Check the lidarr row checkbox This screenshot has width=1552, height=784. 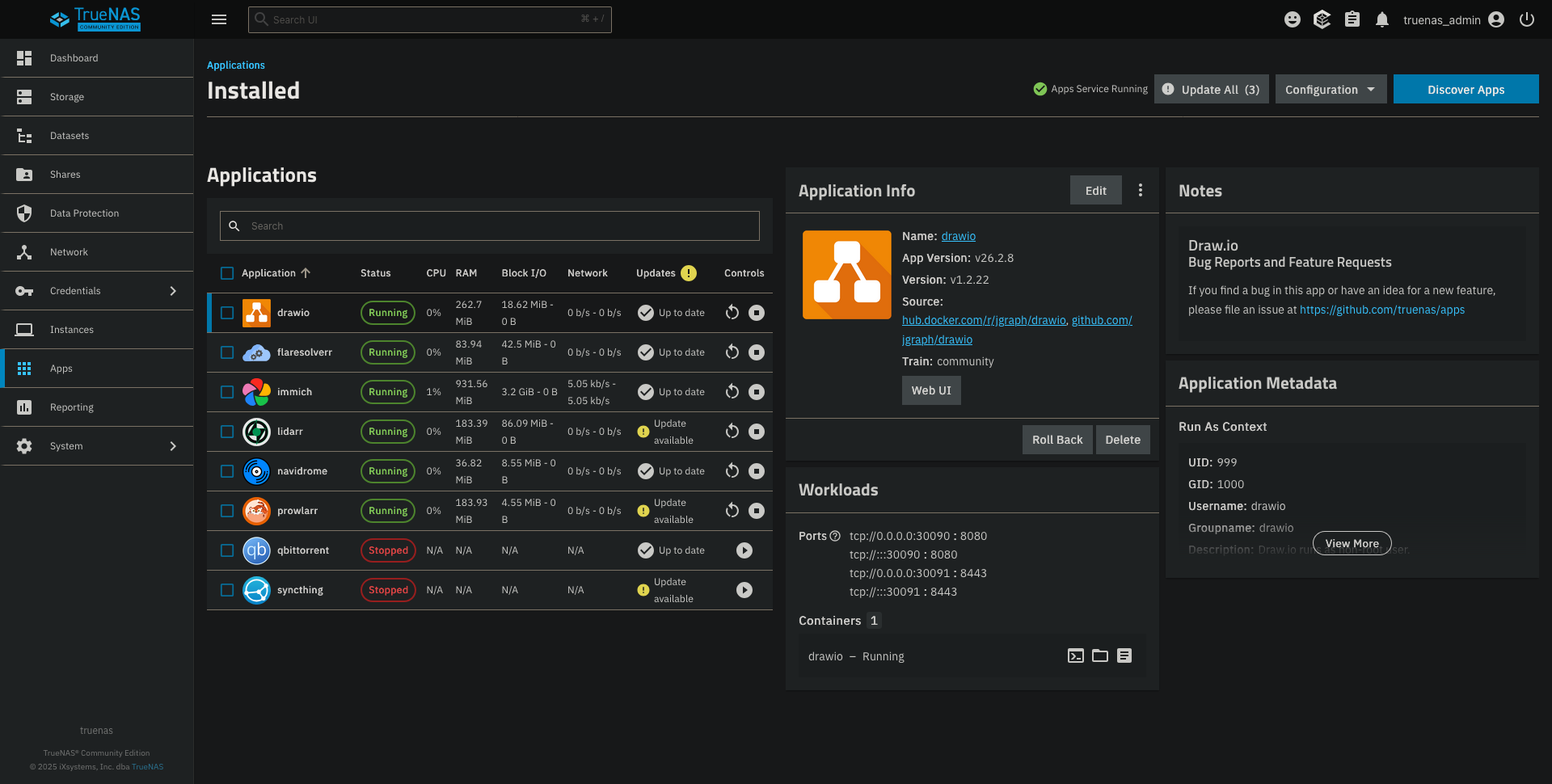(227, 432)
